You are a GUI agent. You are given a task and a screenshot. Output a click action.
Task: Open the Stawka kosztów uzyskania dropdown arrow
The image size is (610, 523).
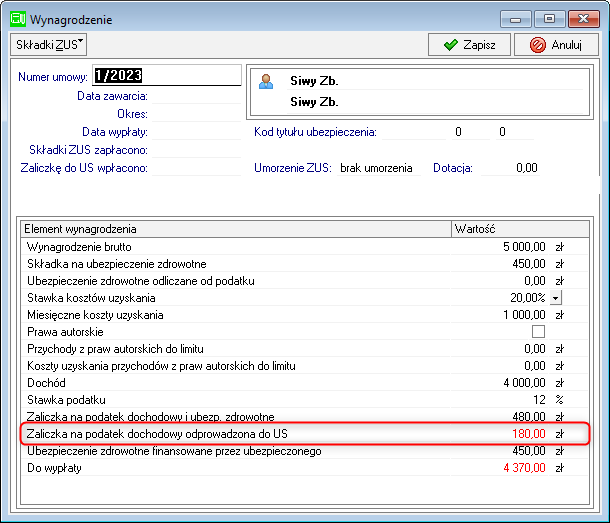coord(556,298)
